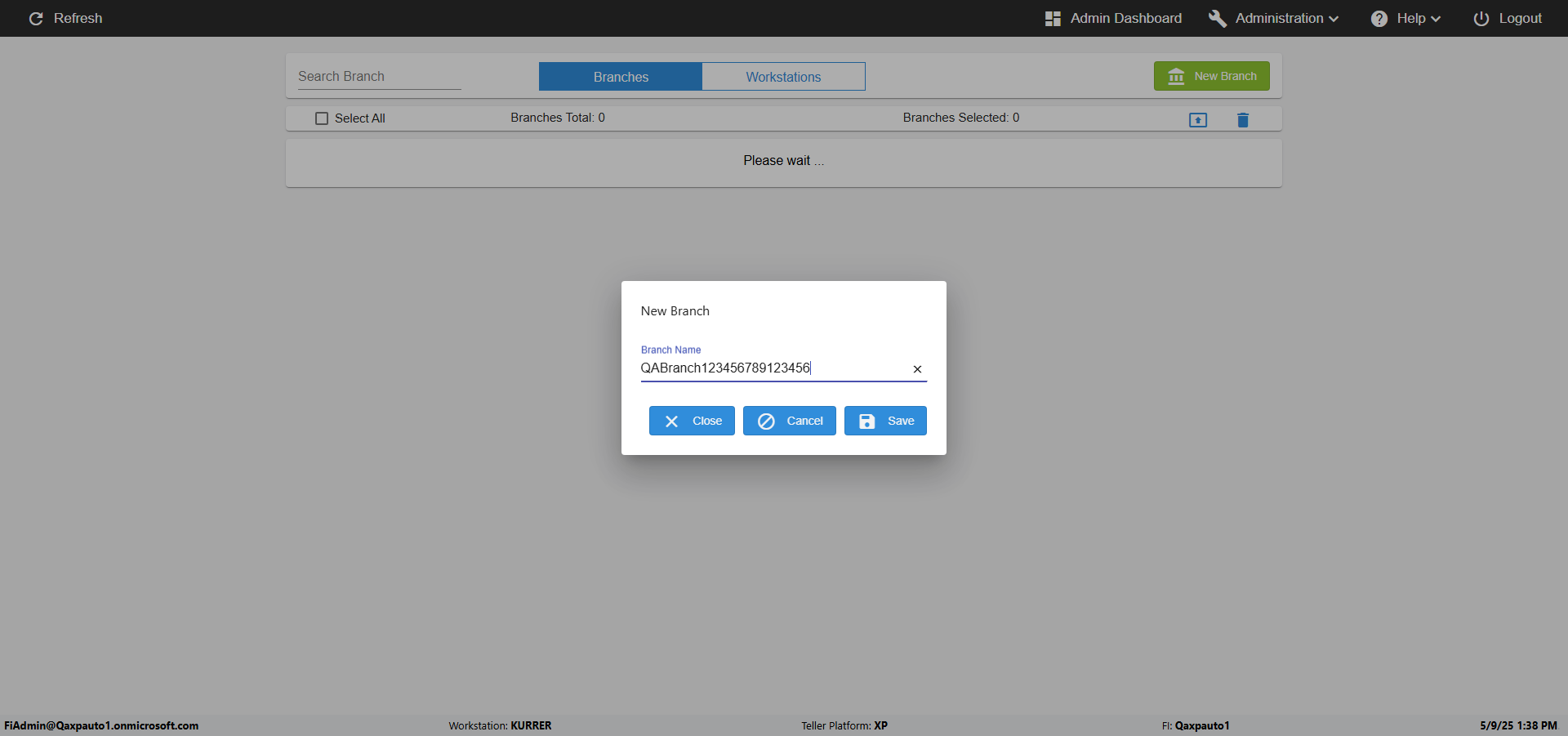The height and width of the screenshot is (736, 1568).
Task: Click the Logout label
Action: pos(1520,18)
